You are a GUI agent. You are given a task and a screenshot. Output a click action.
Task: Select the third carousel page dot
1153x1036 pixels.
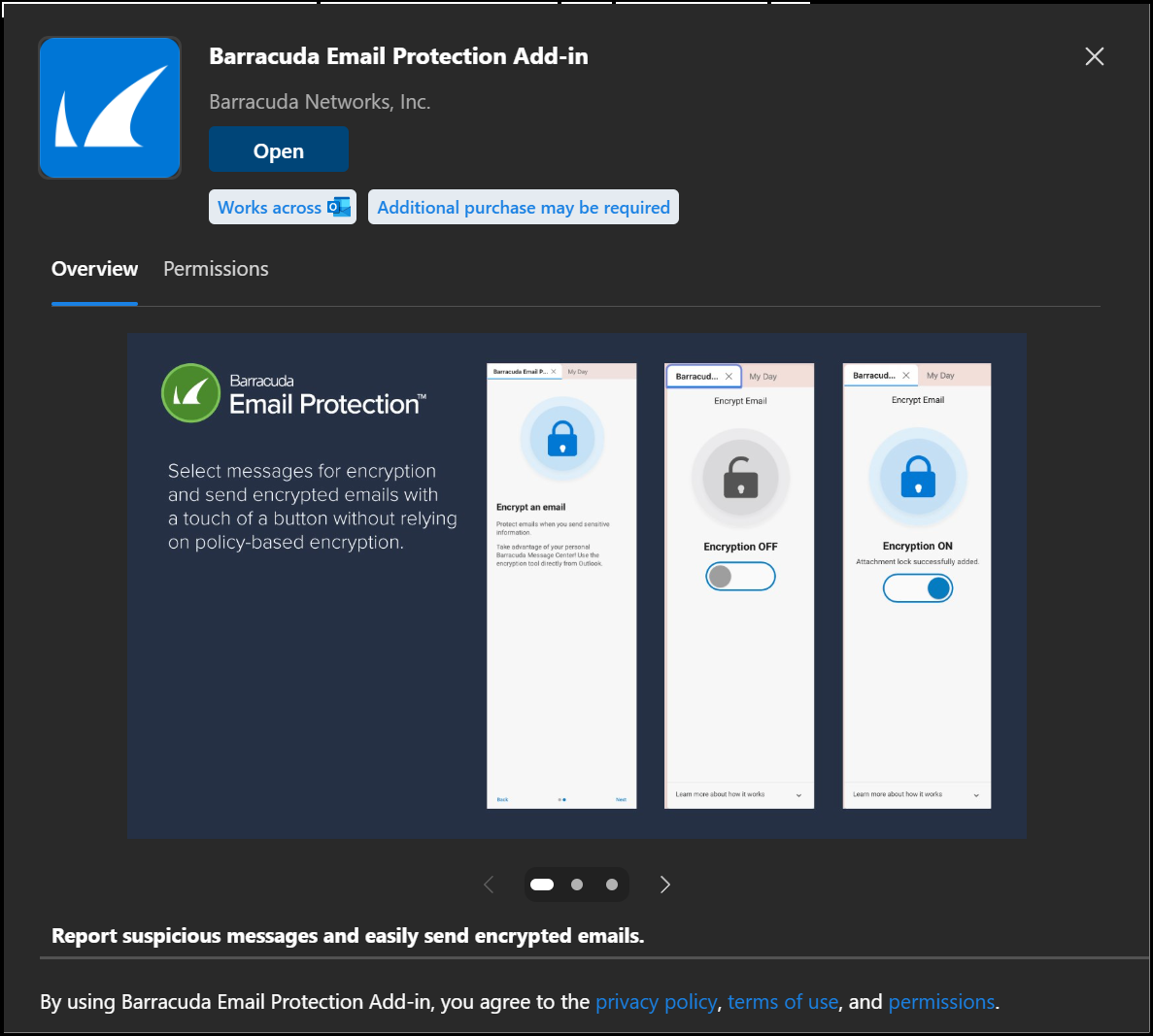(x=612, y=885)
